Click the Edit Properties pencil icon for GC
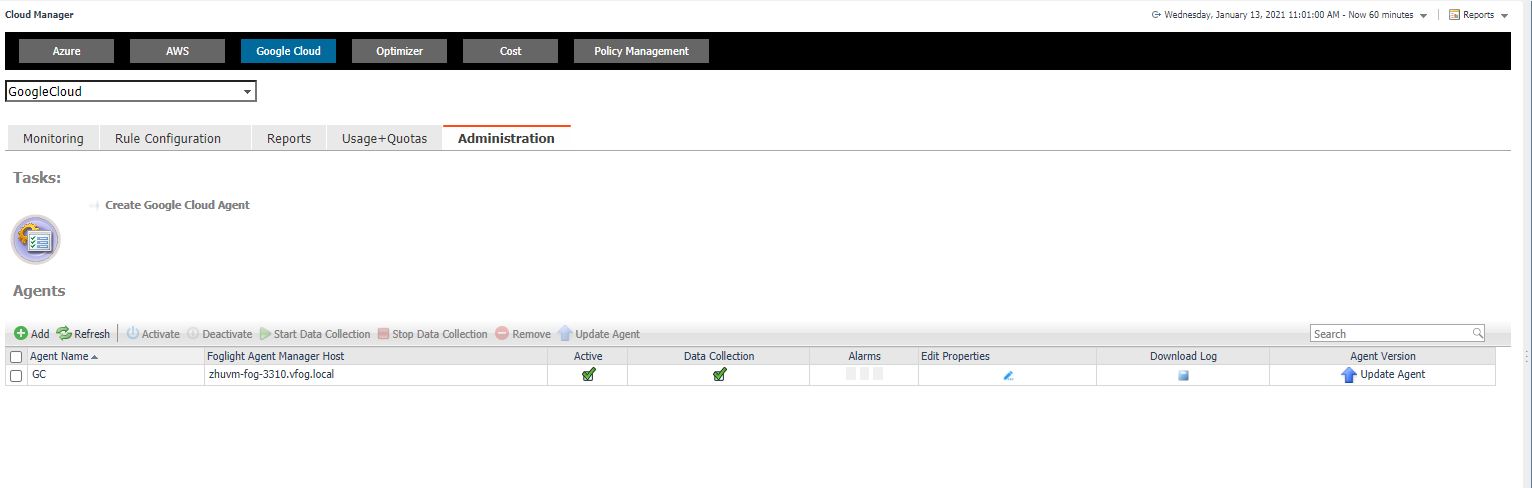The height and width of the screenshot is (488, 1532). tap(1008, 375)
